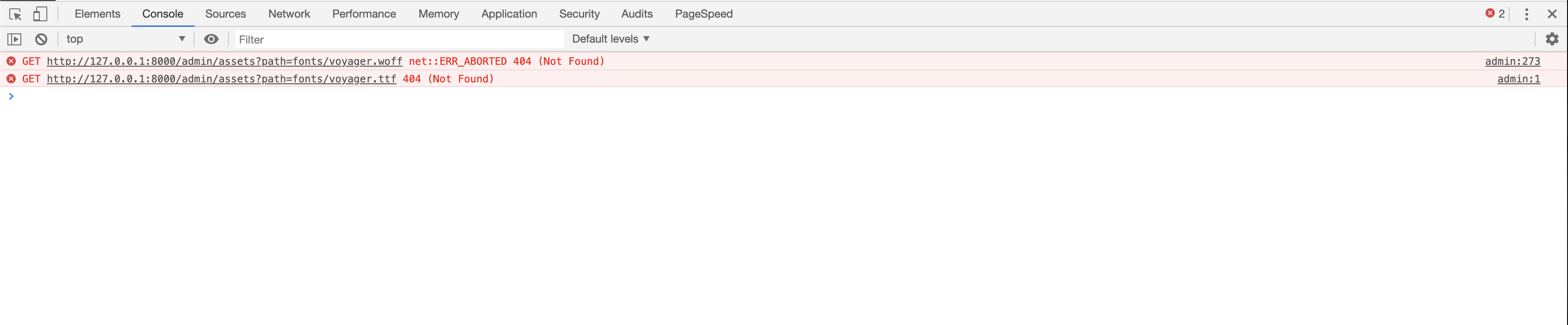Open the DevTools three-dot menu
The width and height of the screenshot is (1568, 325).
1526,14
